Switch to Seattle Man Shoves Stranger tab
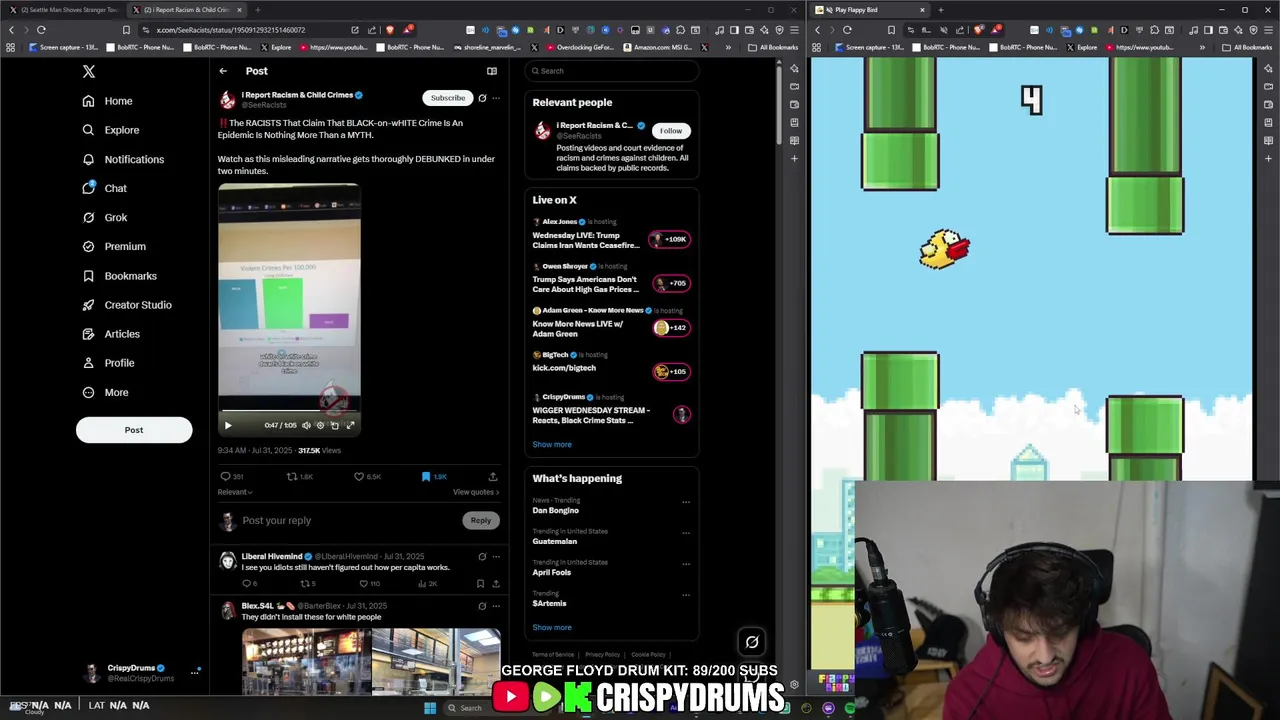Image resolution: width=1280 pixels, height=720 pixels. 64,10
